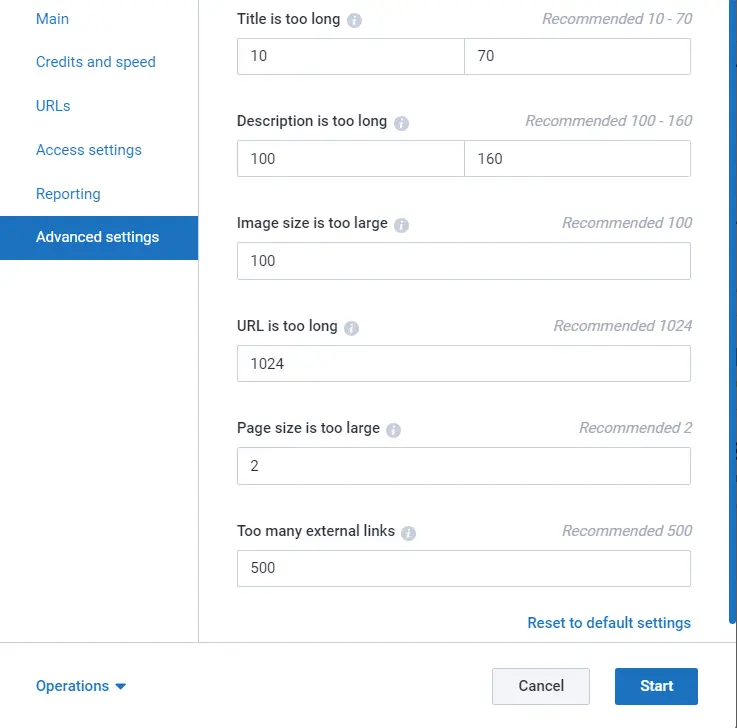The width and height of the screenshot is (737, 728).
Task: Show info tooltip for Too many external links
Action: 408,533
